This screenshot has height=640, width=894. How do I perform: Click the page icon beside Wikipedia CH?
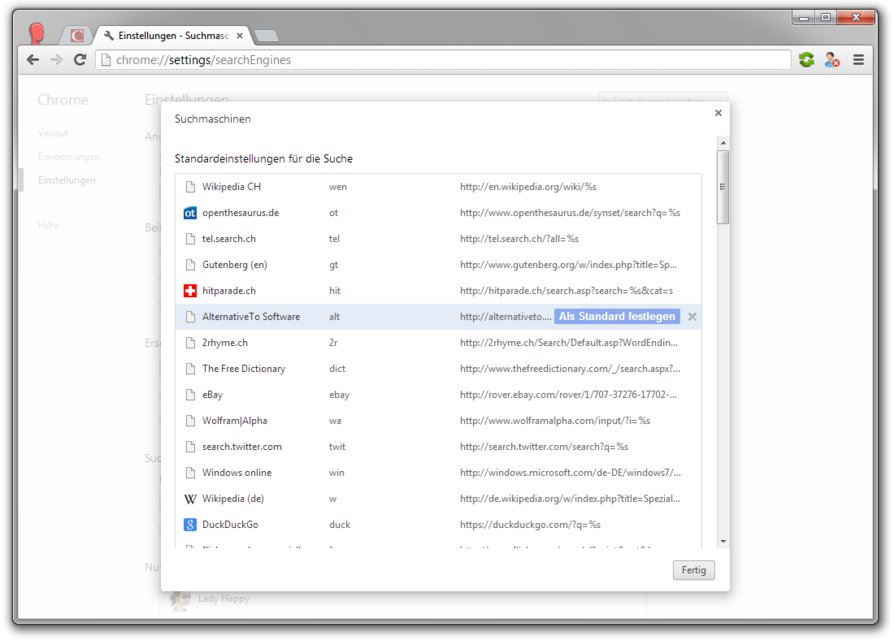tap(190, 187)
